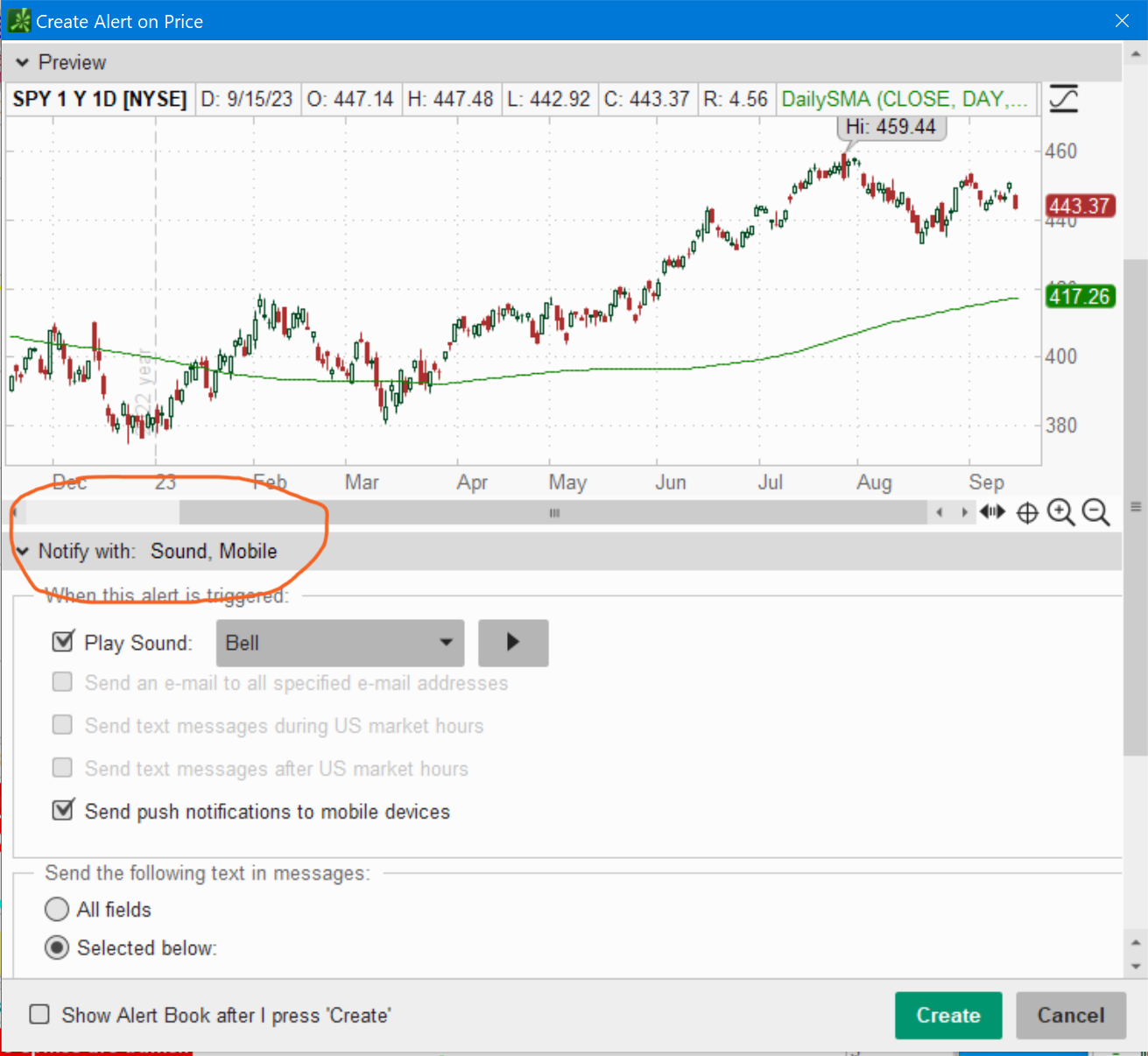Click the Cancel button
1148x1056 pixels.
point(1071,1016)
